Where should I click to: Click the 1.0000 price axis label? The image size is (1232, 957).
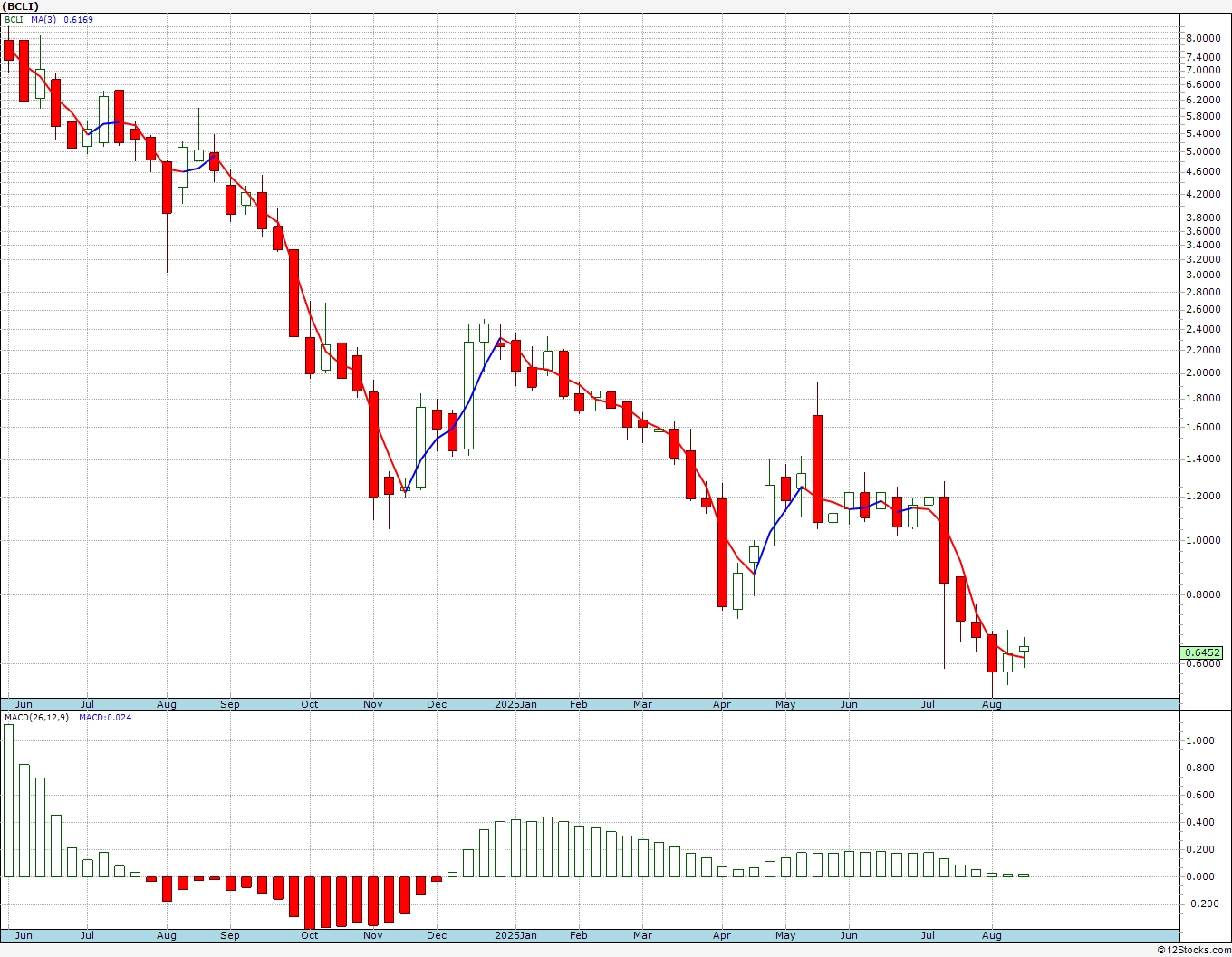tap(1203, 541)
